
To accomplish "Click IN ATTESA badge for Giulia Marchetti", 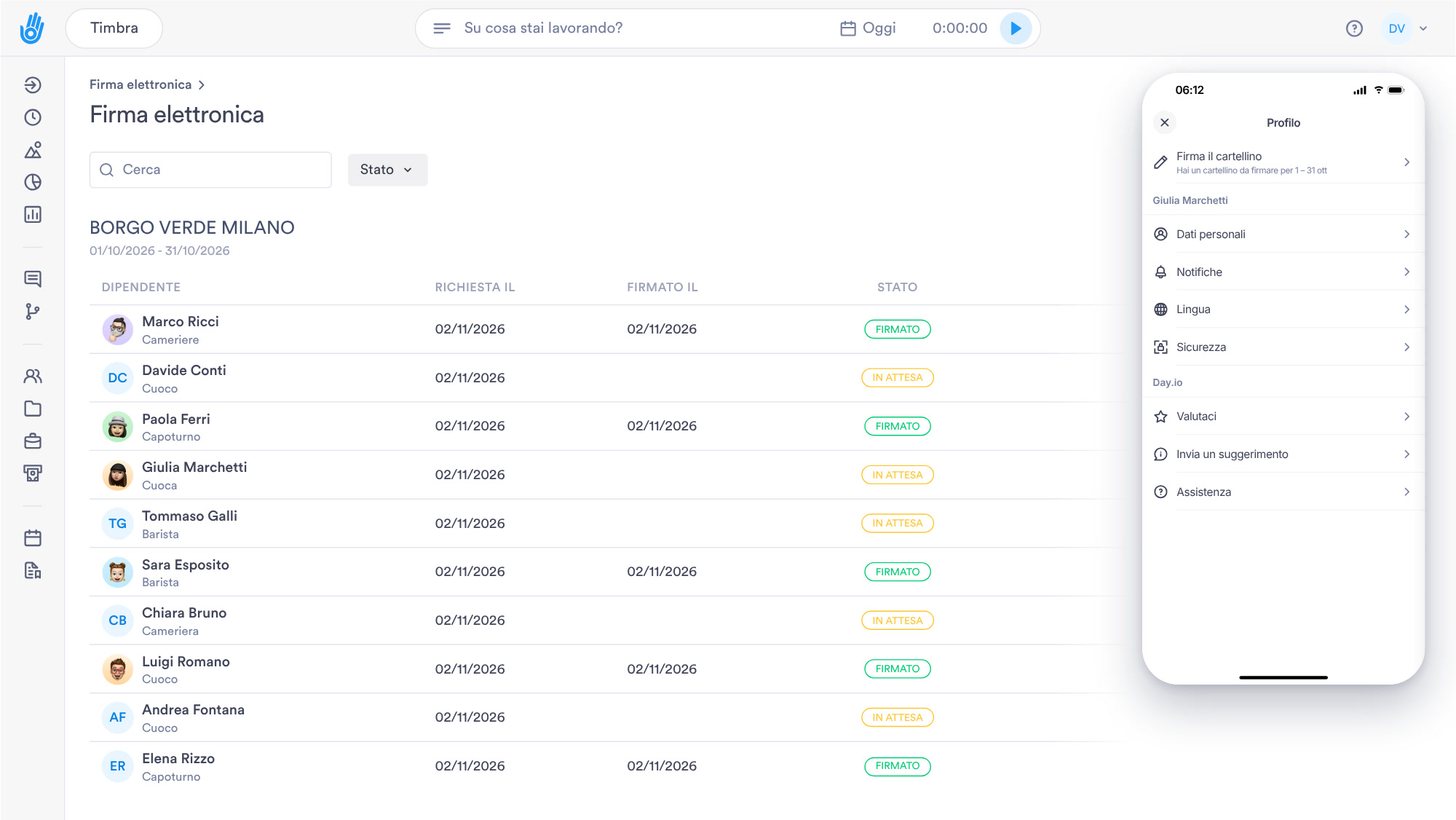I will click(898, 475).
